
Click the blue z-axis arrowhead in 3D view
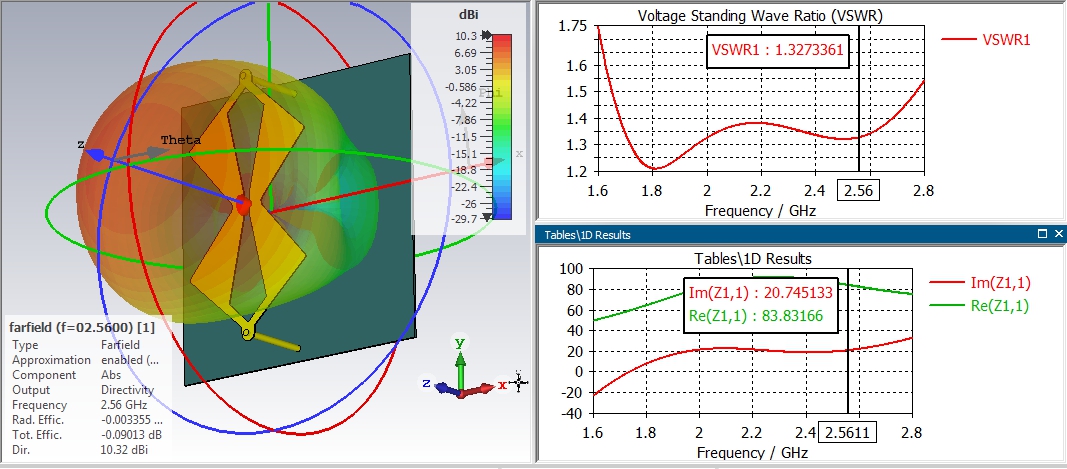(x=94, y=154)
